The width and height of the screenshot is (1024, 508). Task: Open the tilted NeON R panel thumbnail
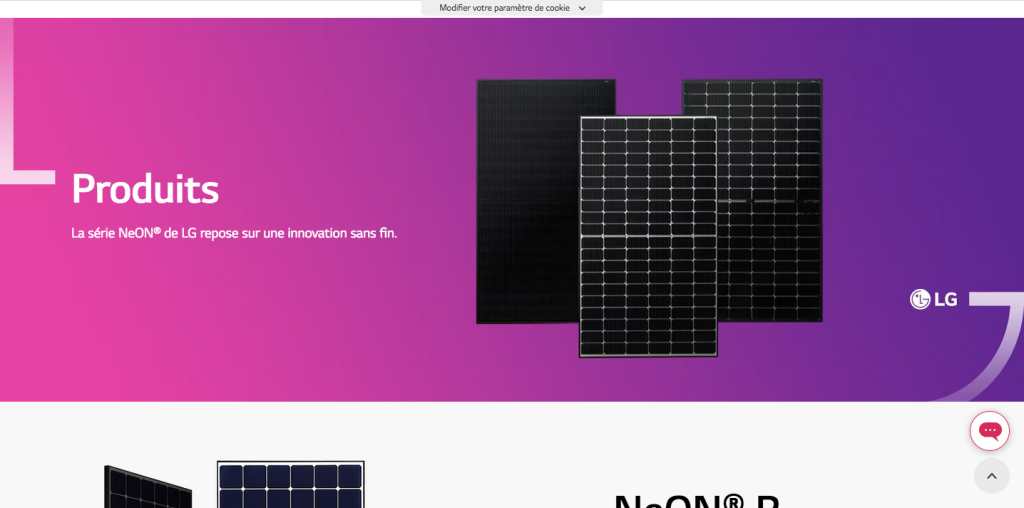[x=148, y=487]
